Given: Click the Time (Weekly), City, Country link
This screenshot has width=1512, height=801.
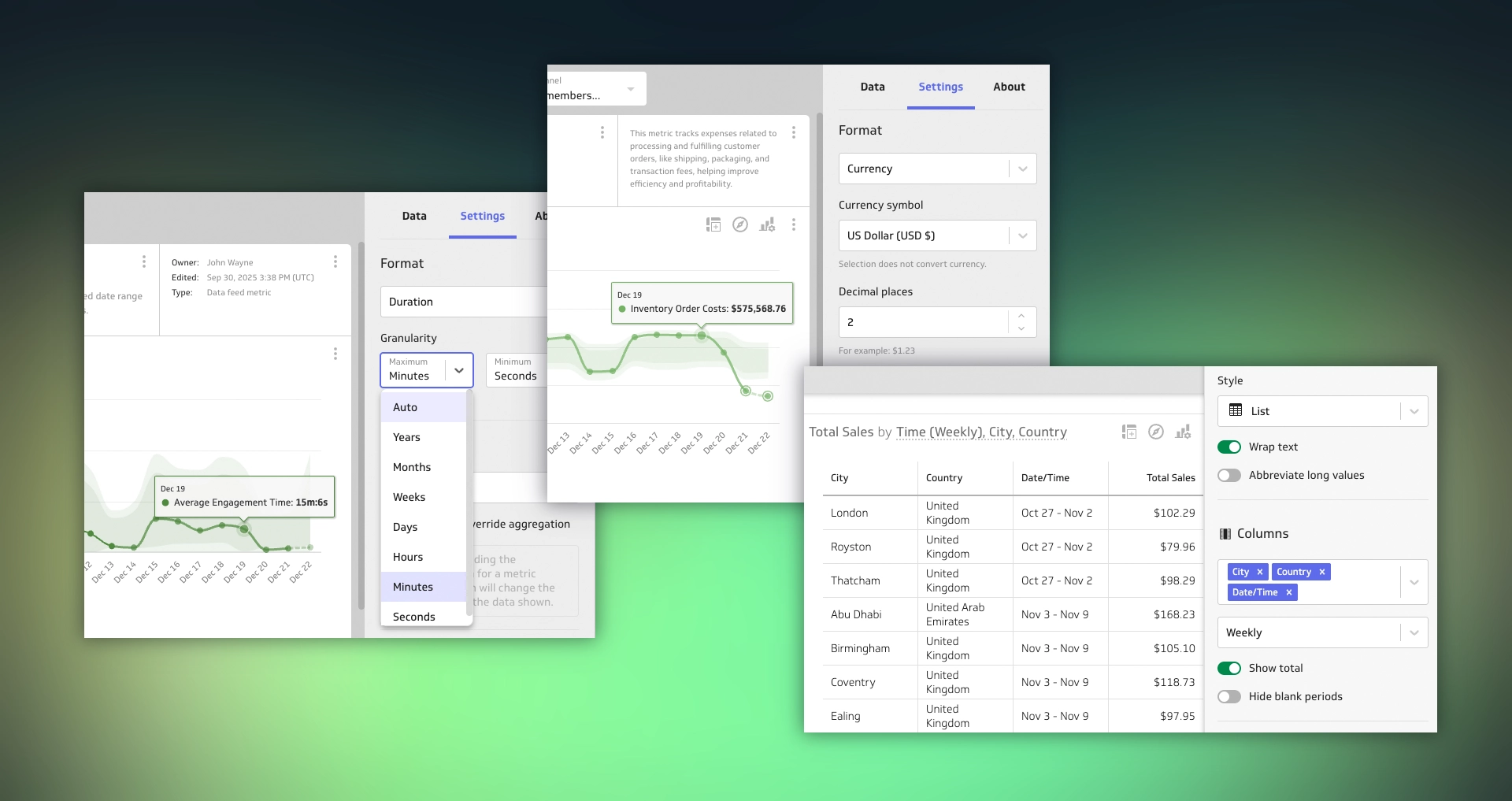Looking at the screenshot, I should coord(981,432).
